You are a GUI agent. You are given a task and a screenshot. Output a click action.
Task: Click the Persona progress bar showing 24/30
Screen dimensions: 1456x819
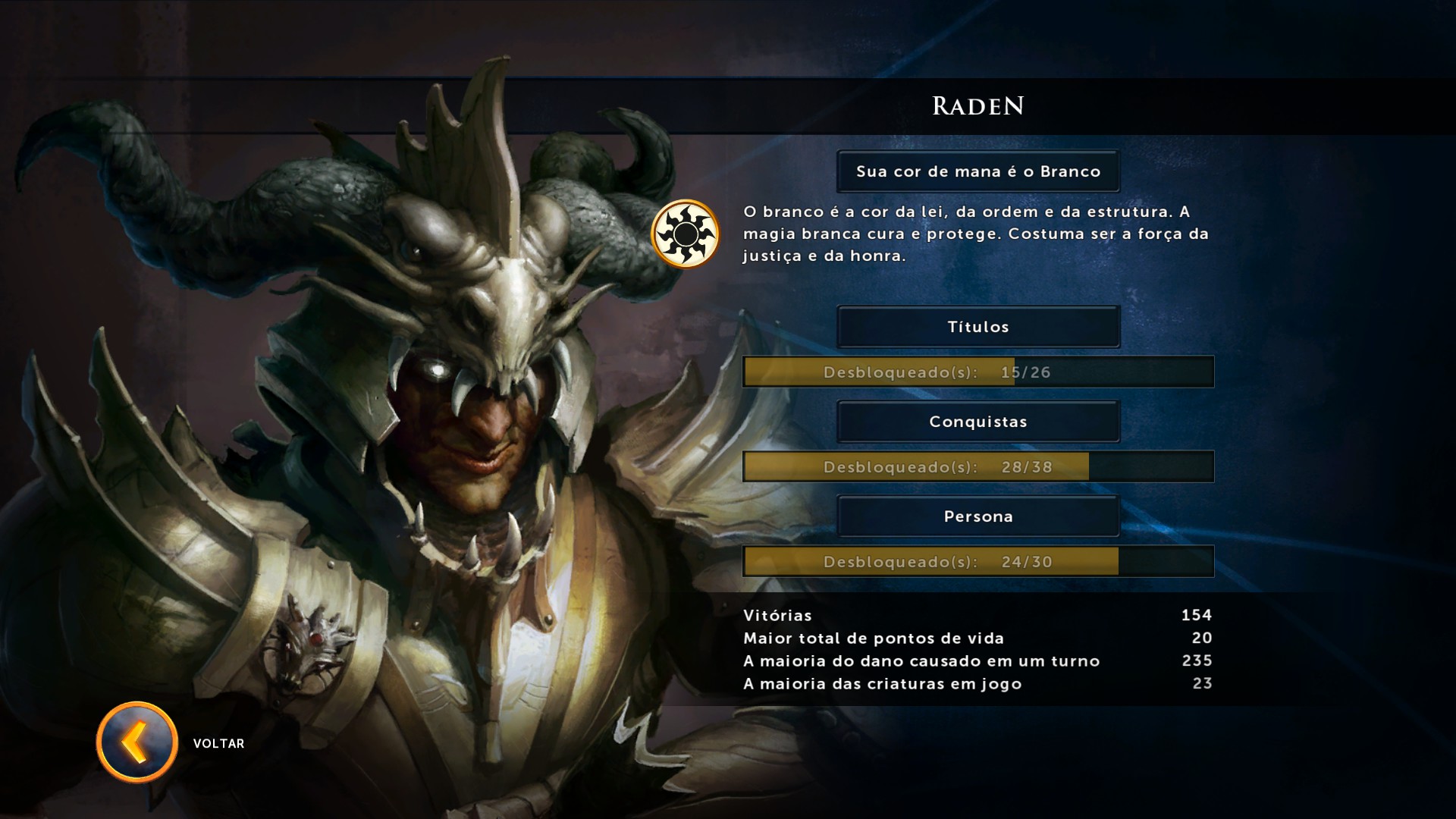pos(978,561)
